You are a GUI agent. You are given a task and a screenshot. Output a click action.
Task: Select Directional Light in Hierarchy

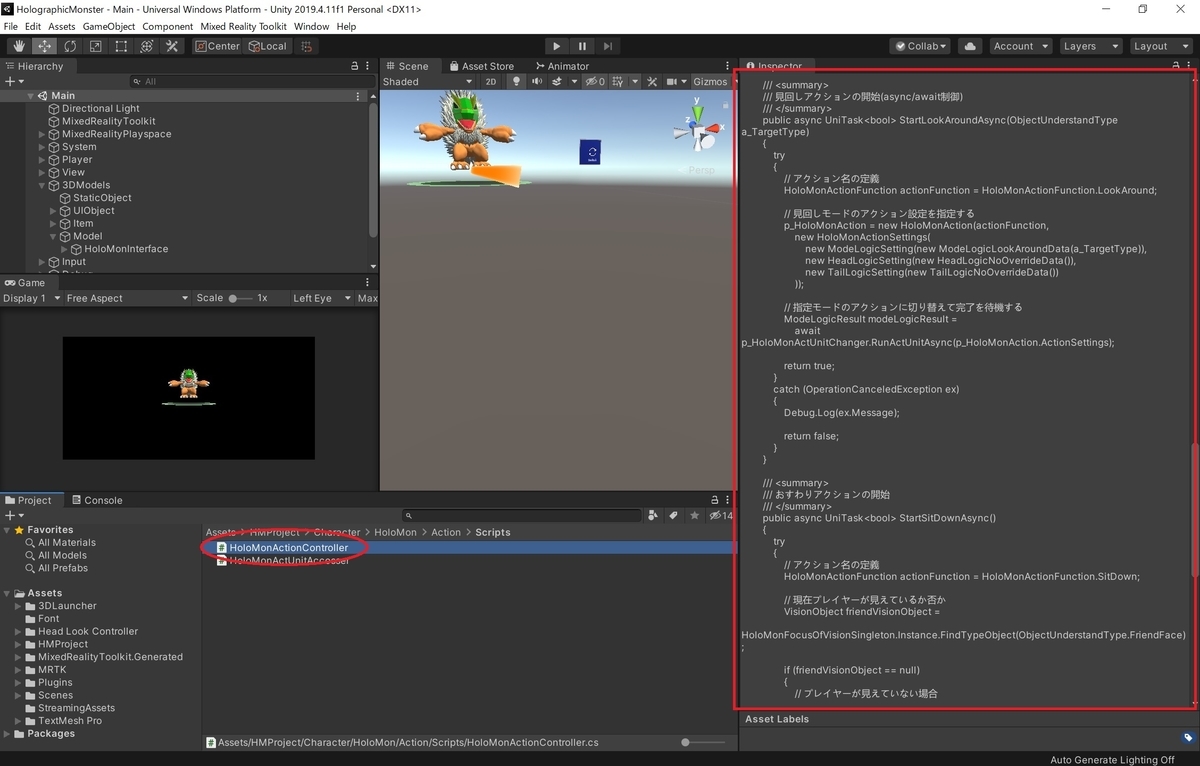pyautogui.click(x=101, y=108)
